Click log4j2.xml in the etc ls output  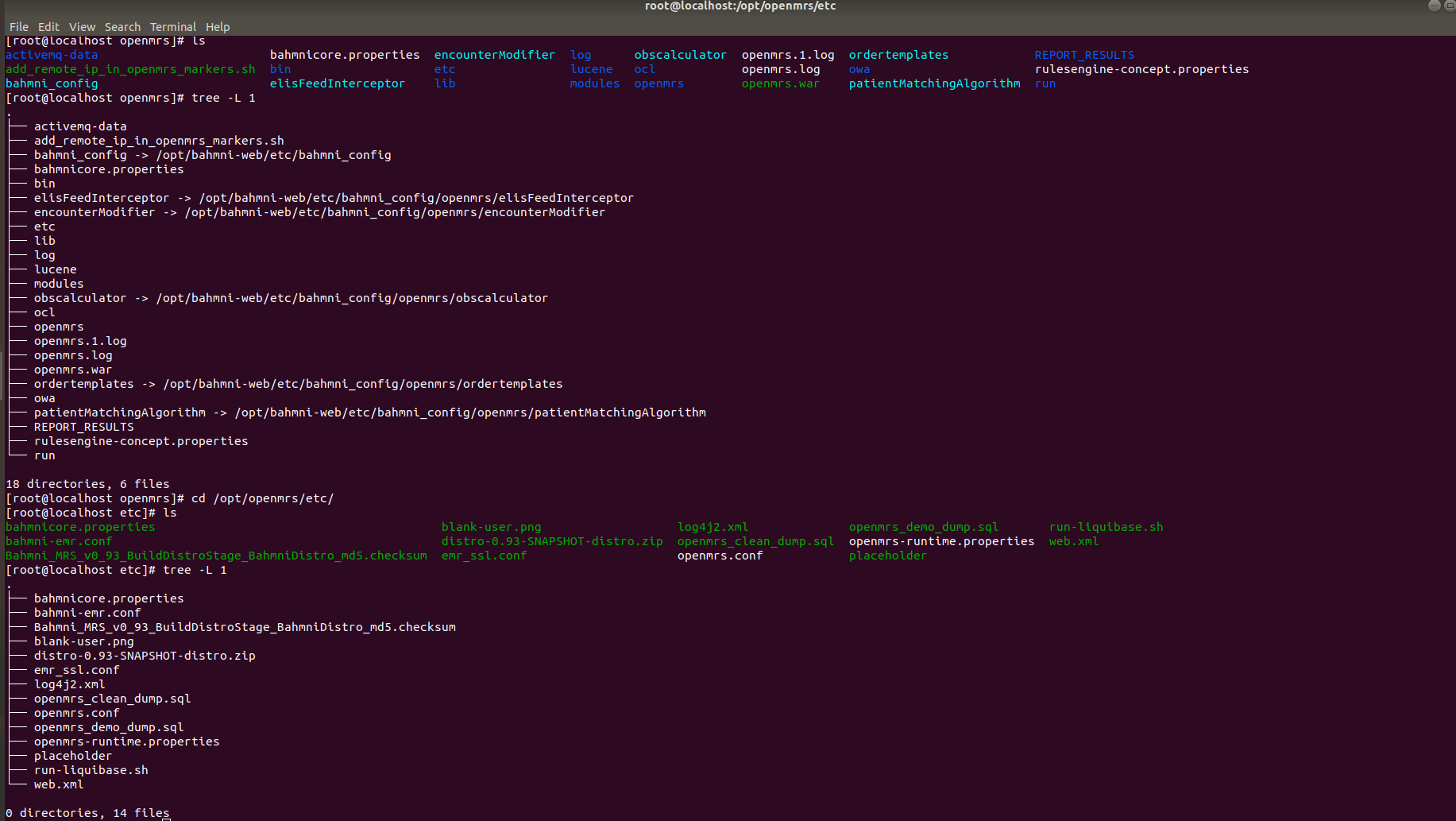[x=713, y=527]
